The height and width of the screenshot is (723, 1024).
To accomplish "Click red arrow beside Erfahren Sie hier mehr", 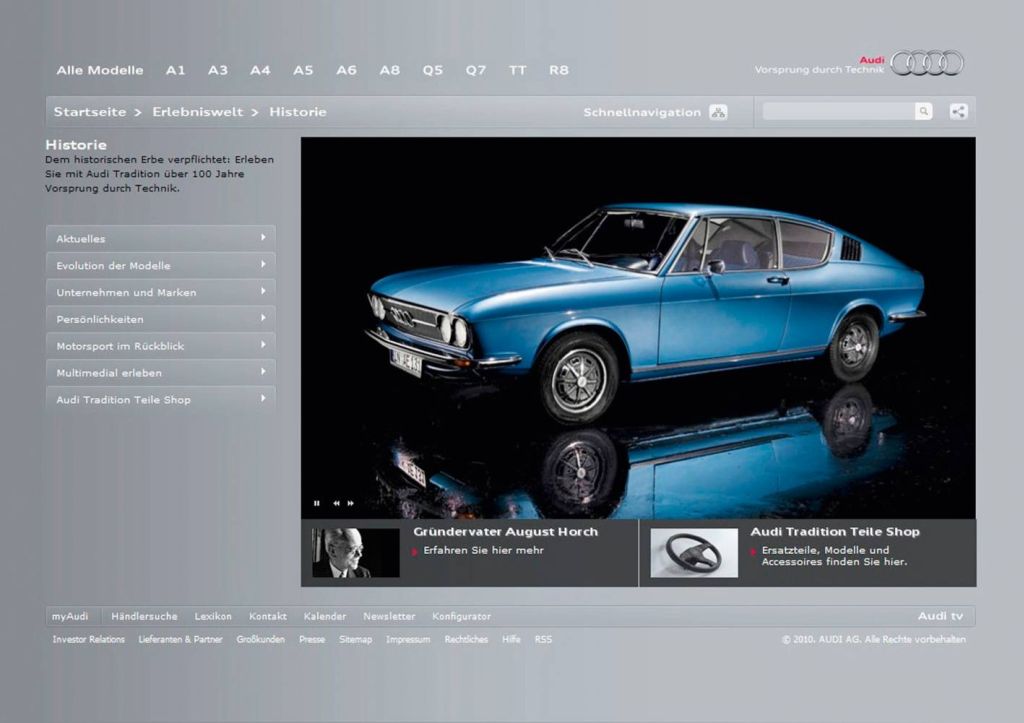I will coord(415,551).
